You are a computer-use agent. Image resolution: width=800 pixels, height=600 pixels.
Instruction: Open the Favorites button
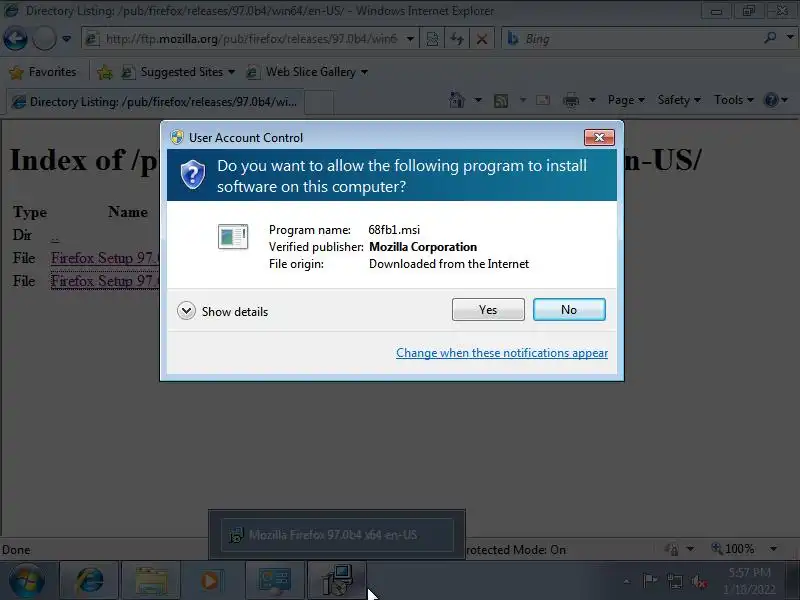43,72
